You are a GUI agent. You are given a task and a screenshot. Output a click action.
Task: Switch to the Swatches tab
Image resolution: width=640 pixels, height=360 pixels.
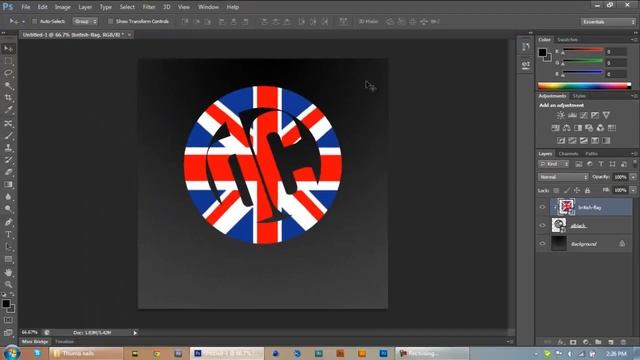click(x=567, y=40)
